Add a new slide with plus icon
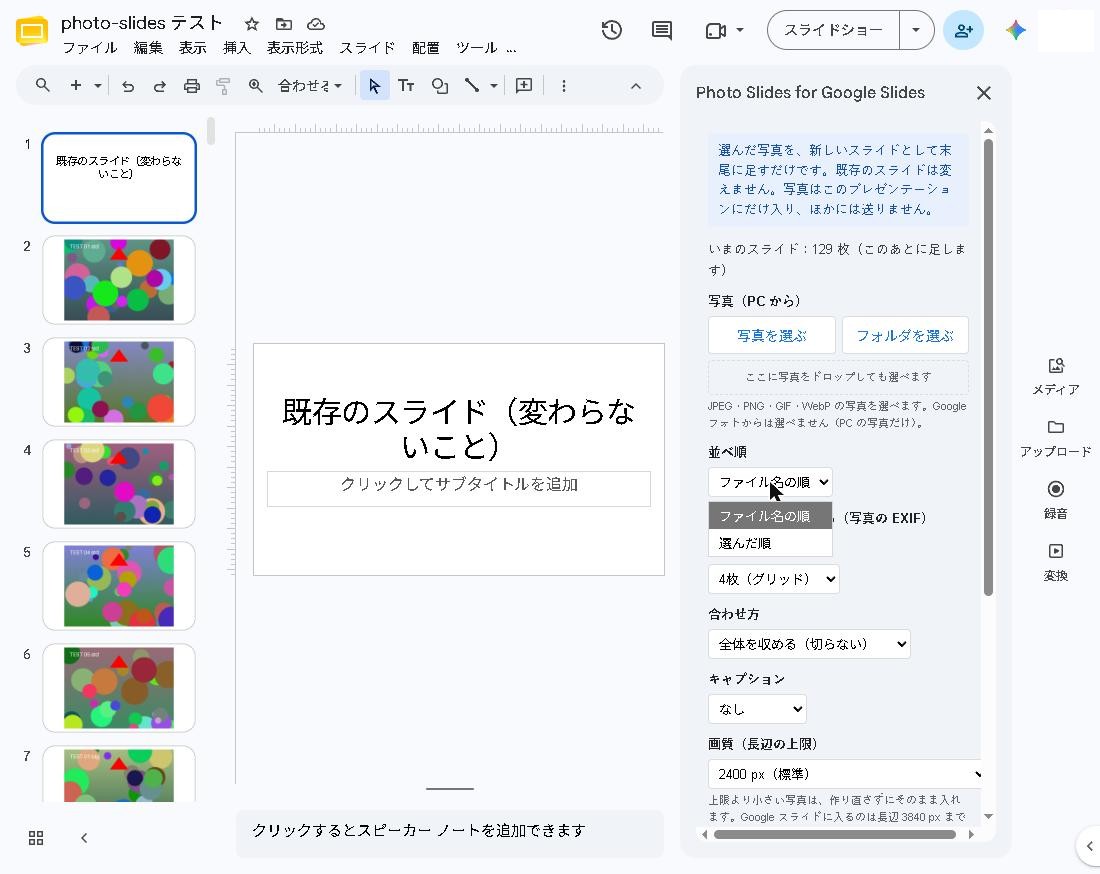The width and height of the screenshot is (1100, 874). pyautogui.click(x=76, y=86)
